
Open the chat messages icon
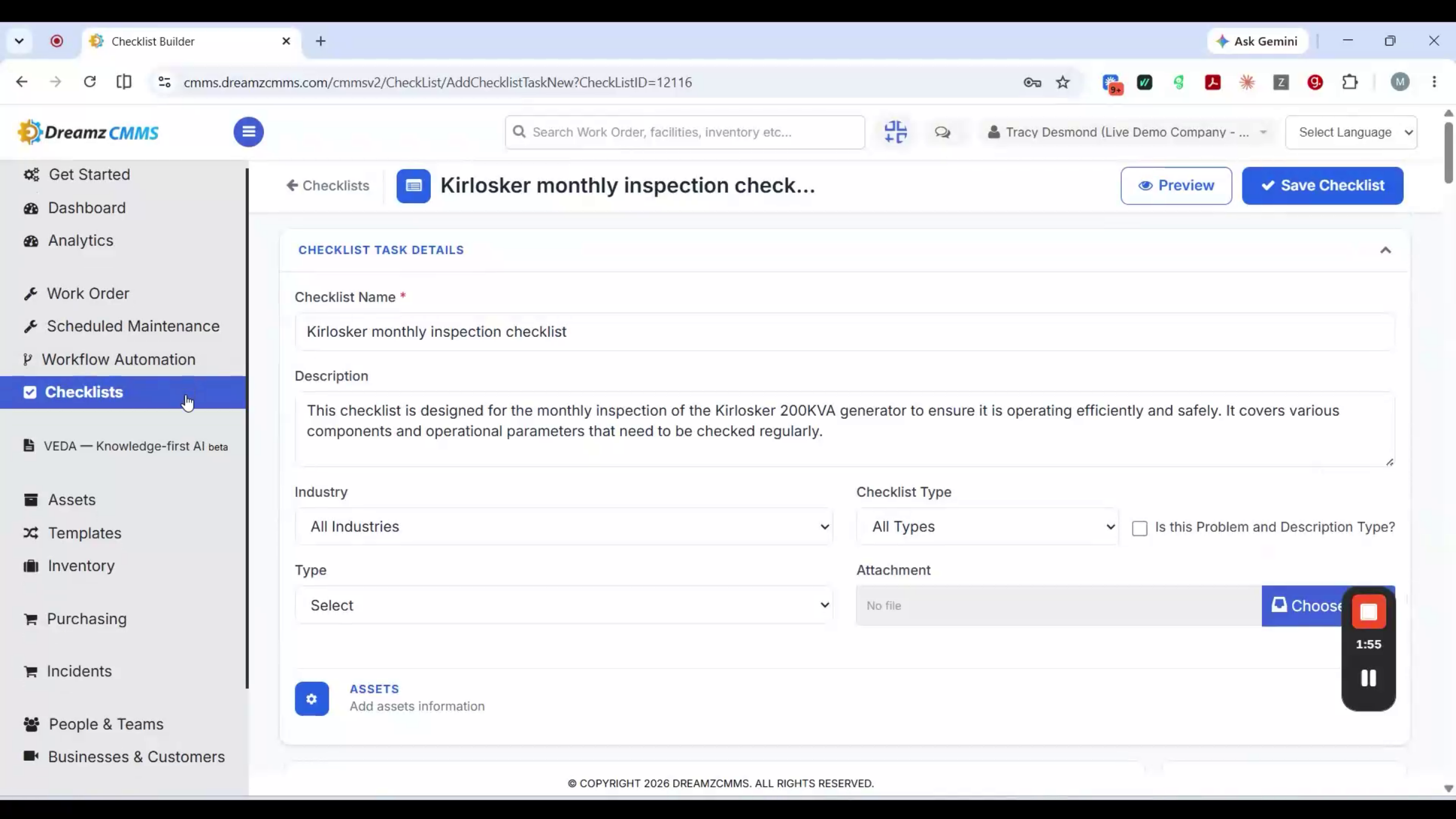click(x=942, y=132)
